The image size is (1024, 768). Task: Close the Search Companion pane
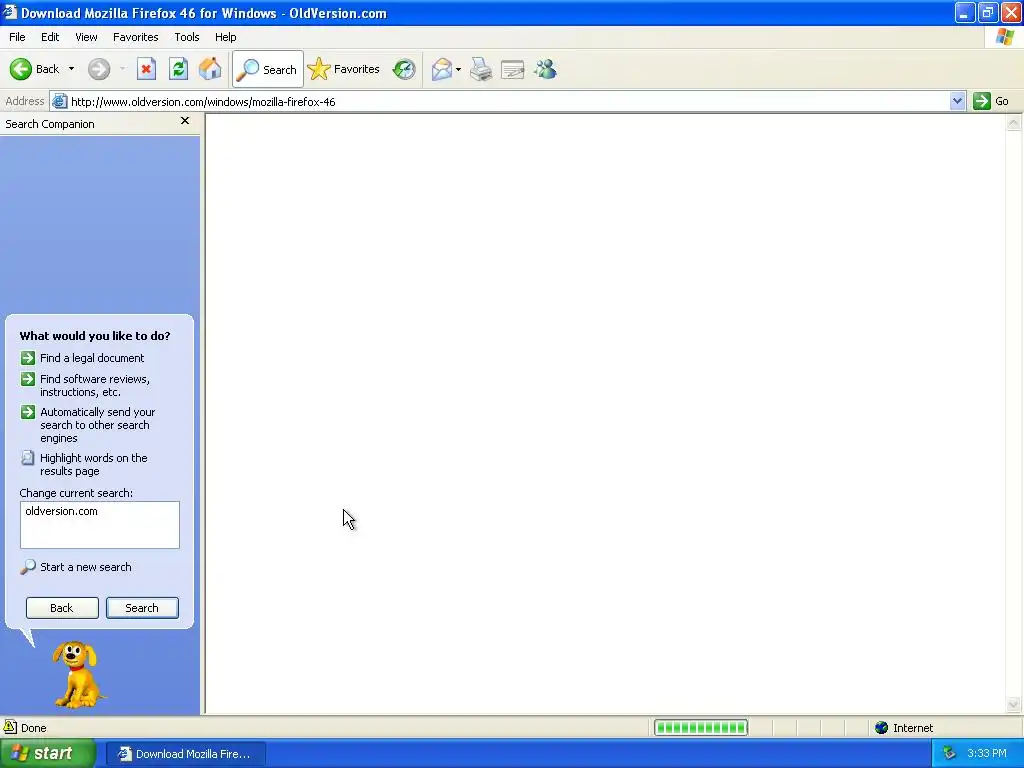coord(185,121)
